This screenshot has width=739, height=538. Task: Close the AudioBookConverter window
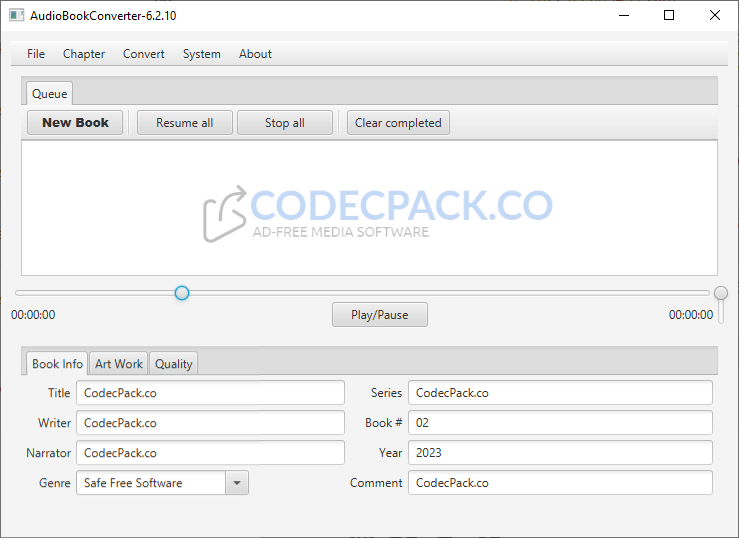point(714,16)
